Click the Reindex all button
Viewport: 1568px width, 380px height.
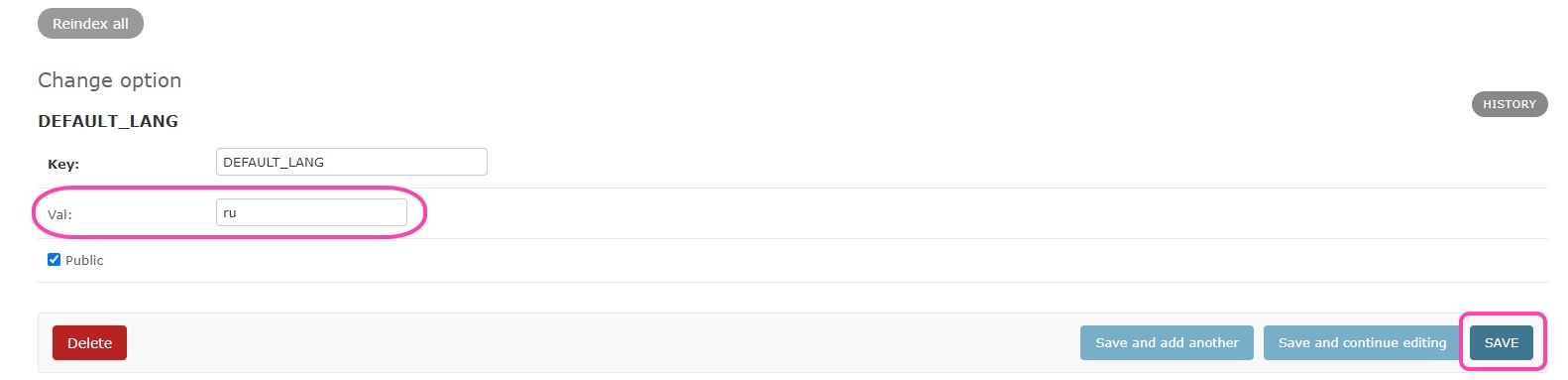coord(90,24)
